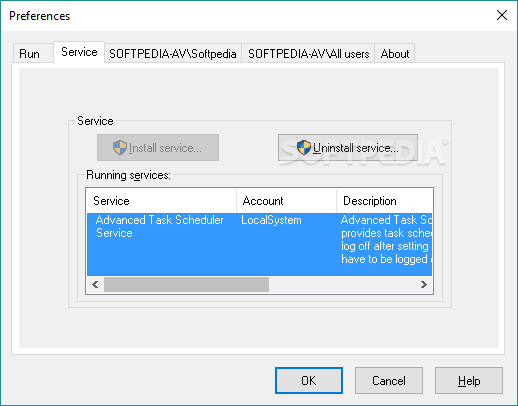Image resolution: width=518 pixels, height=406 pixels.
Task: Confirm with the OK button
Action: click(x=309, y=380)
